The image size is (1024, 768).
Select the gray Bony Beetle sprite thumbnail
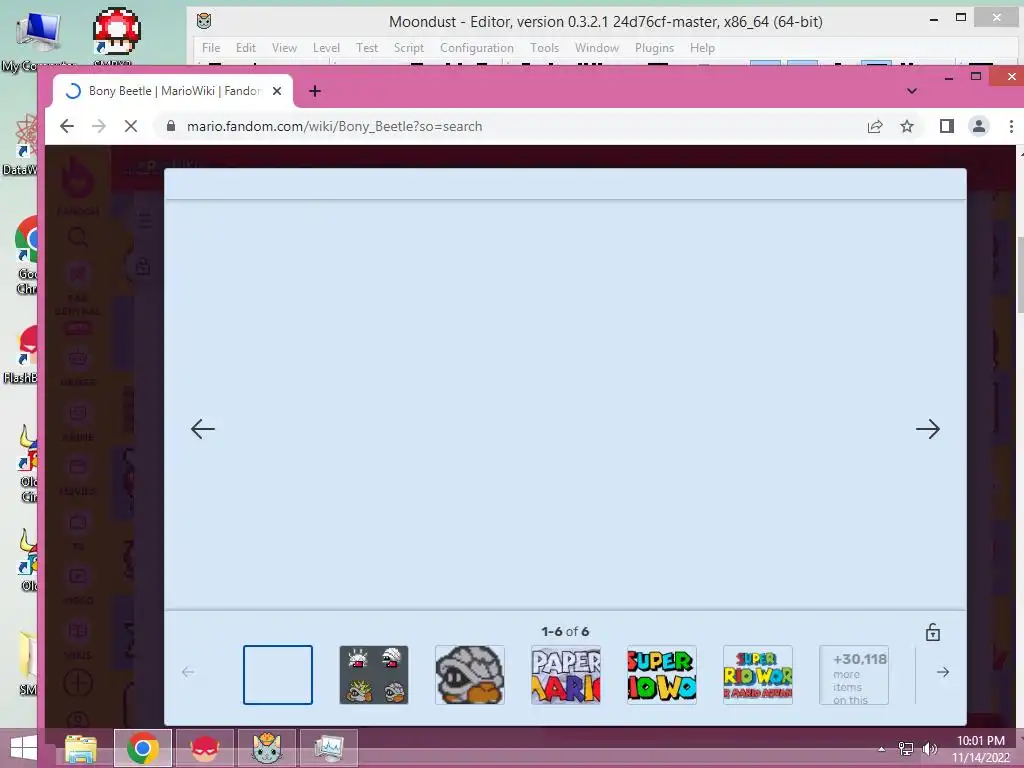470,675
